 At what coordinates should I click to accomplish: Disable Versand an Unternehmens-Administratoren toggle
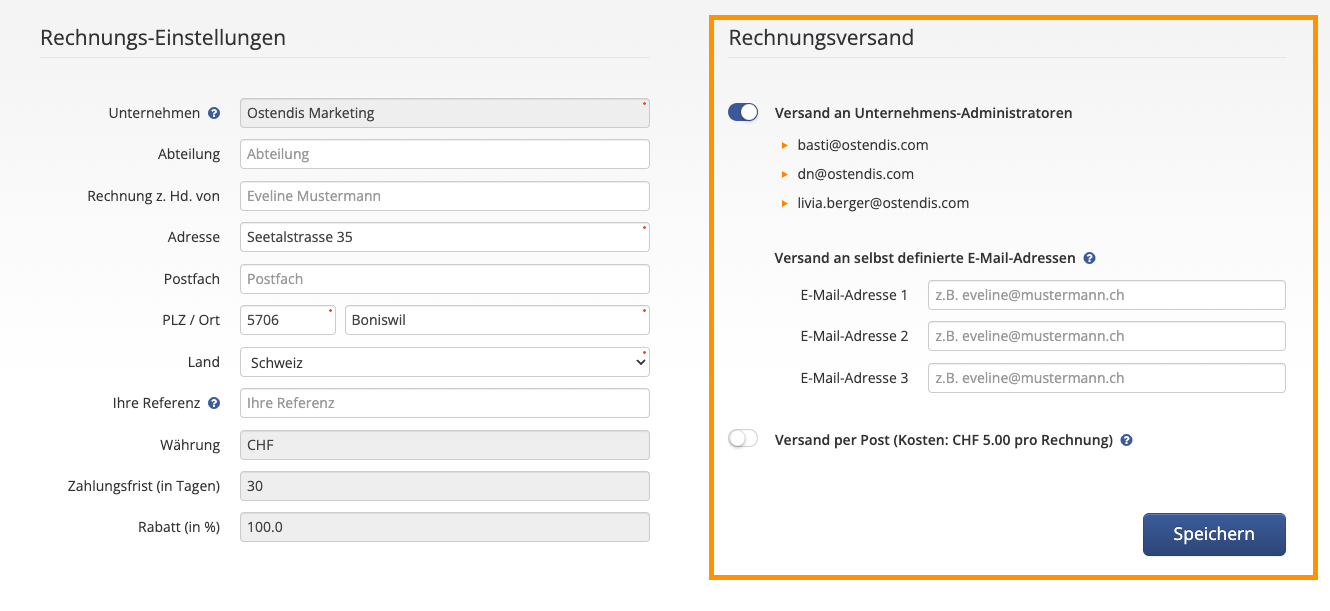pyautogui.click(x=743, y=113)
